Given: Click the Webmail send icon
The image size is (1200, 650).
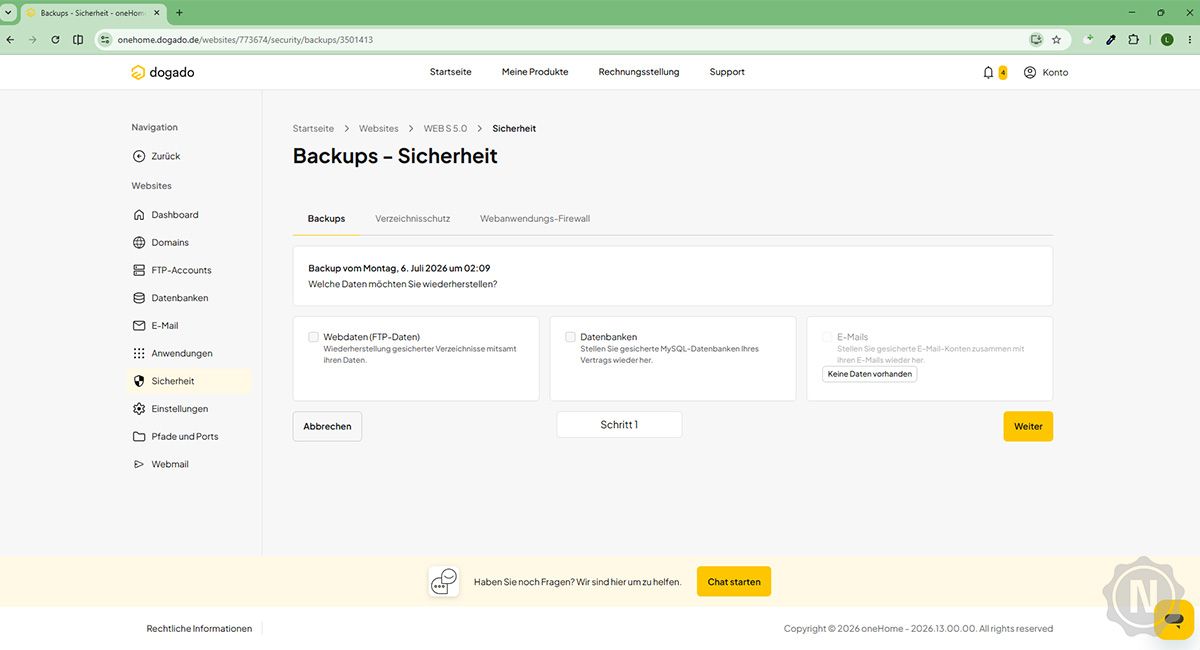Looking at the screenshot, I should point(139,464).
